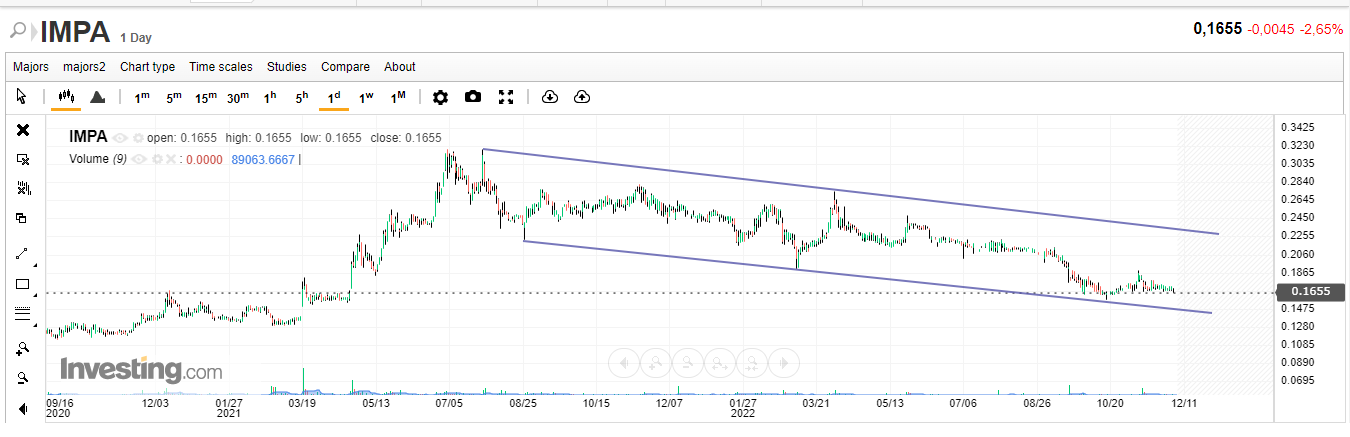Set timeframe to 5 hours
1350x437 pixels.
[302, 97]
